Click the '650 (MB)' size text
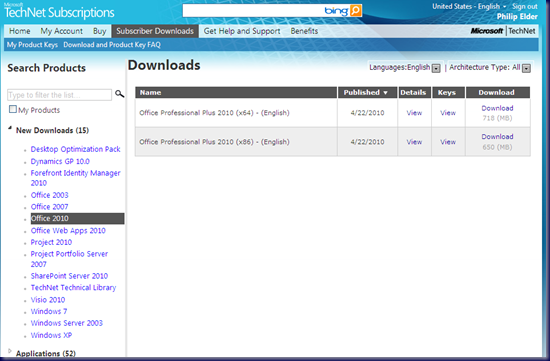 [x=497, y=147]
